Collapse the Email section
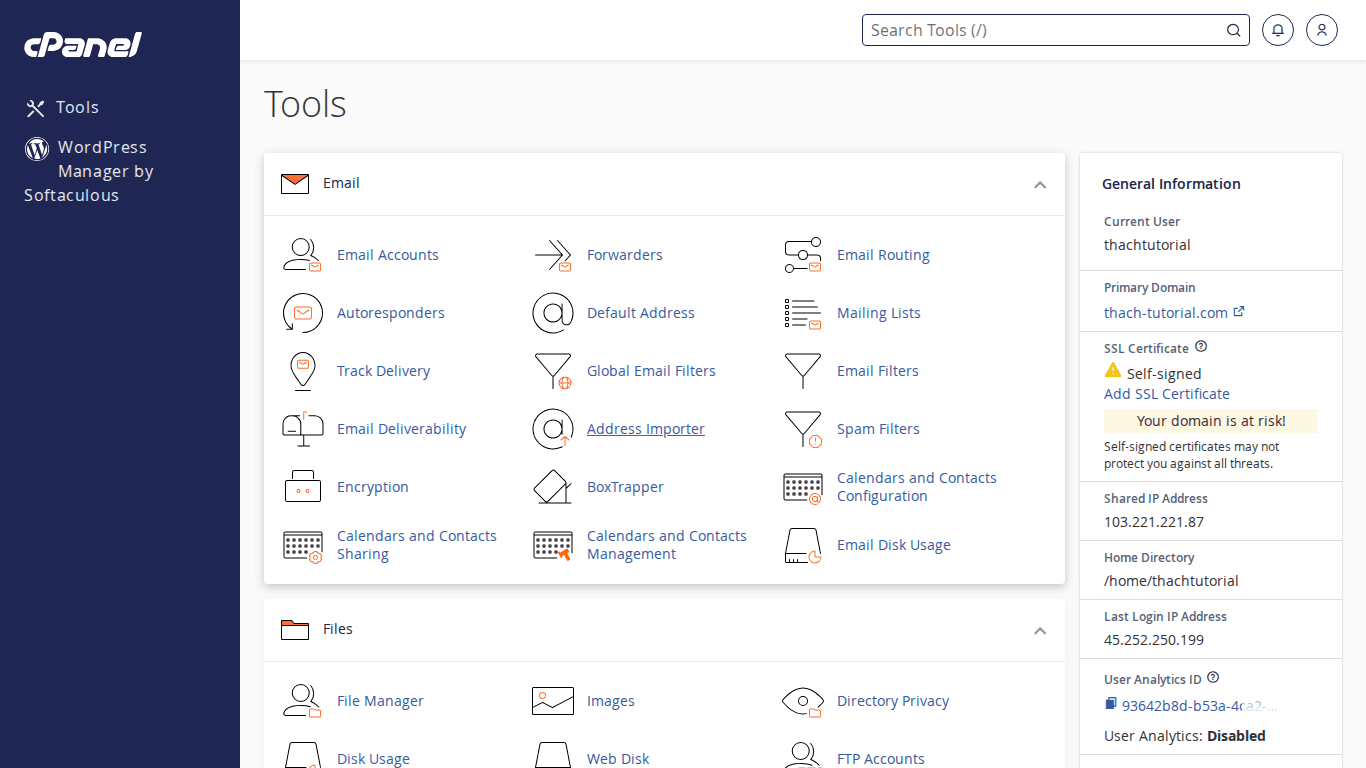 pos(1040,184)
